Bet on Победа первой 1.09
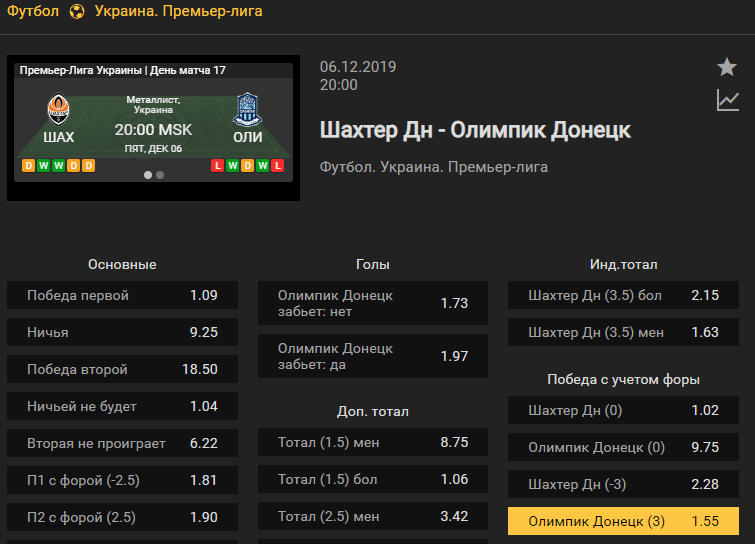This screenshot has height=544, width=755. pyautogui.click(x=122, y=295)
